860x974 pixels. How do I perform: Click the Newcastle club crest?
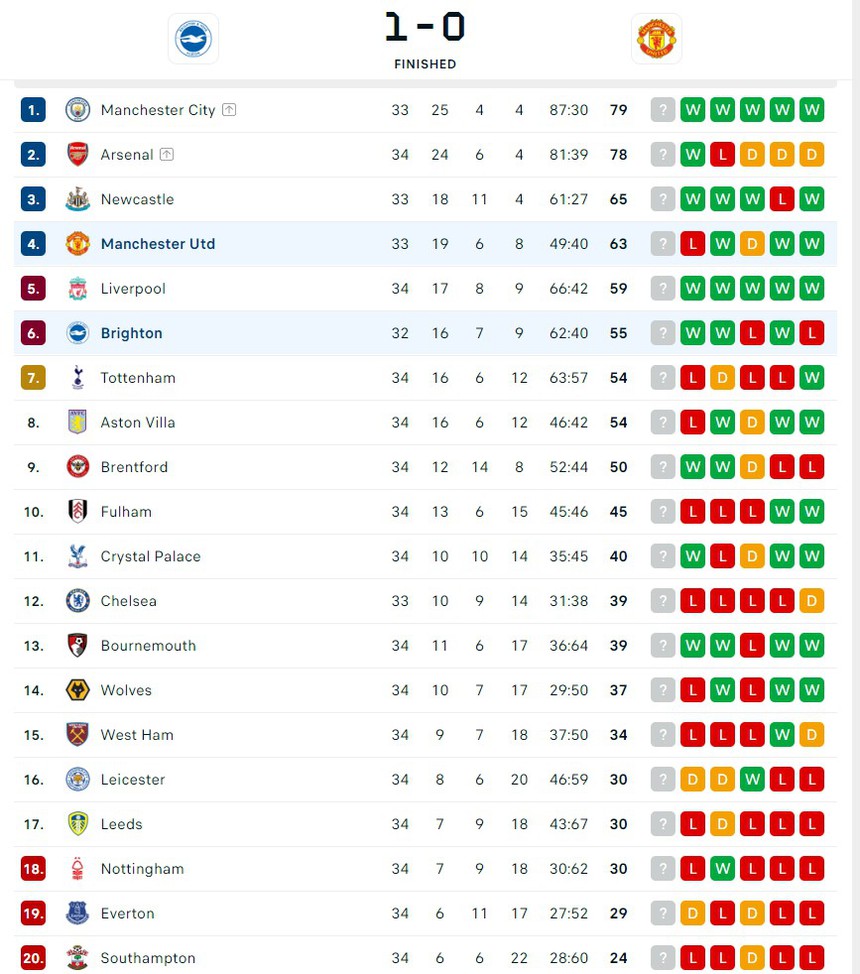pyautogui.click(x=77, y=199)
